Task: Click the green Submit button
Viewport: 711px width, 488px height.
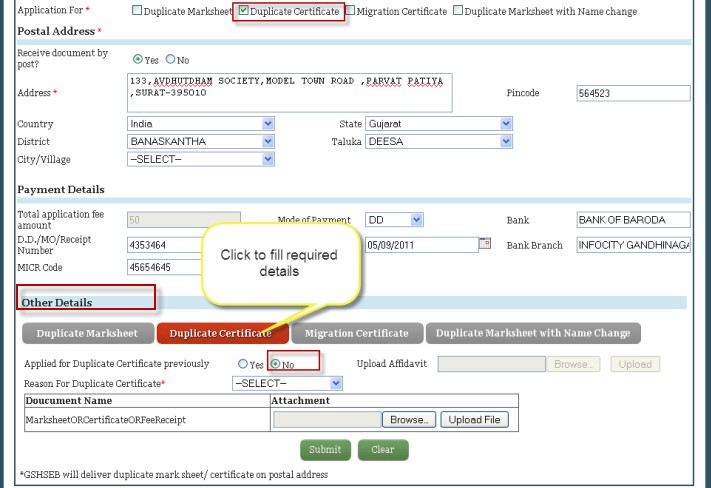Action: coord(325,449)
